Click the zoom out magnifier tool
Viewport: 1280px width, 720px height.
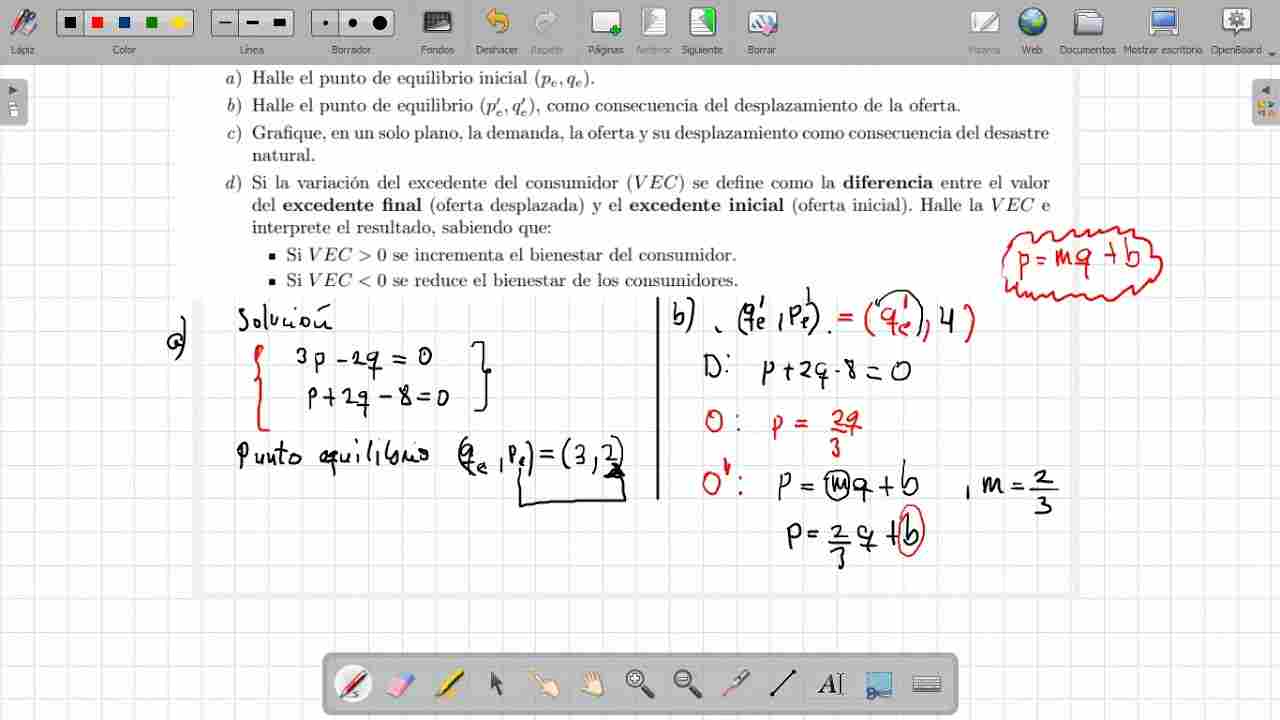[x=688, y=684]
